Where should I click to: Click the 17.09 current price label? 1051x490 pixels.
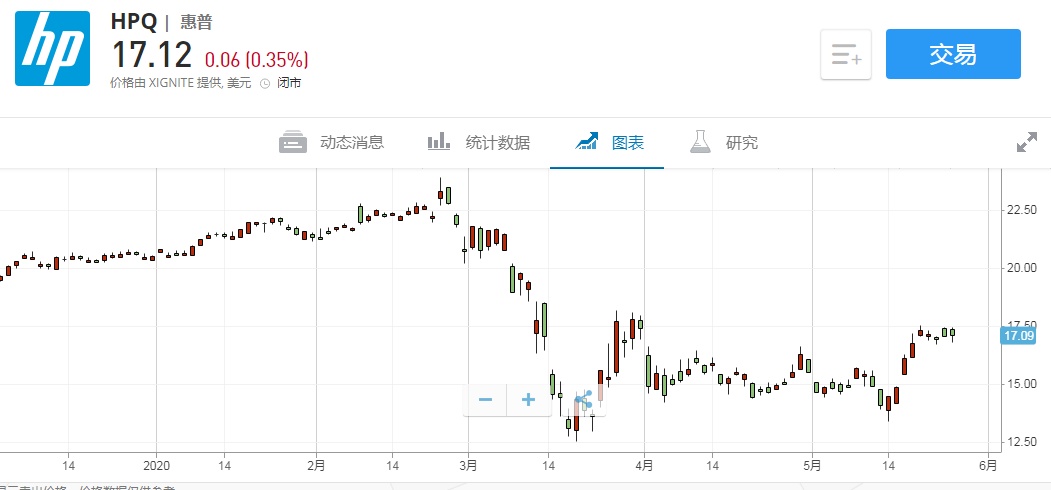tap(1018, 335)
